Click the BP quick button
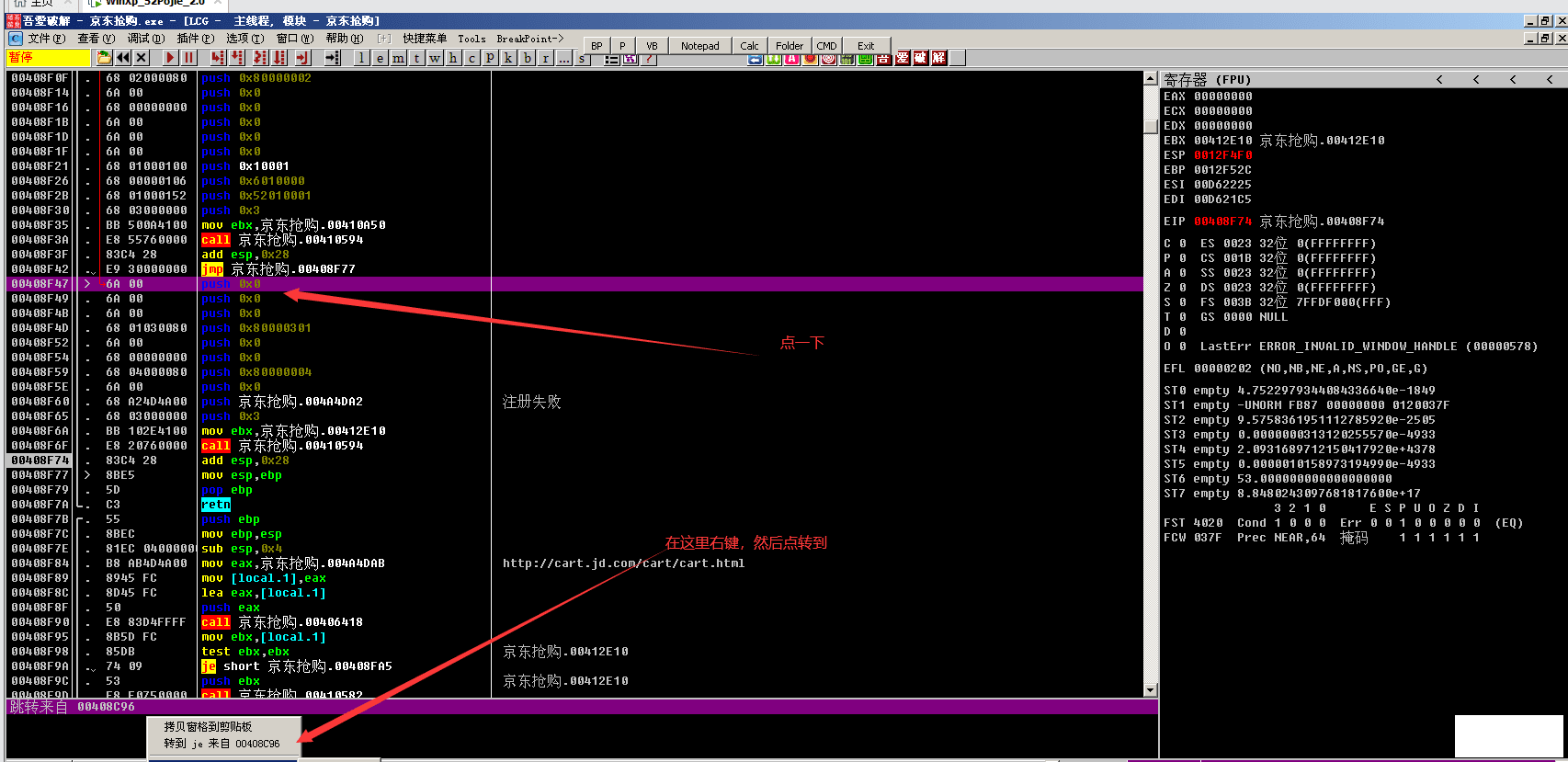This screenshot has width=1568, height=762. pyautogui.click(x=597, y=45)
